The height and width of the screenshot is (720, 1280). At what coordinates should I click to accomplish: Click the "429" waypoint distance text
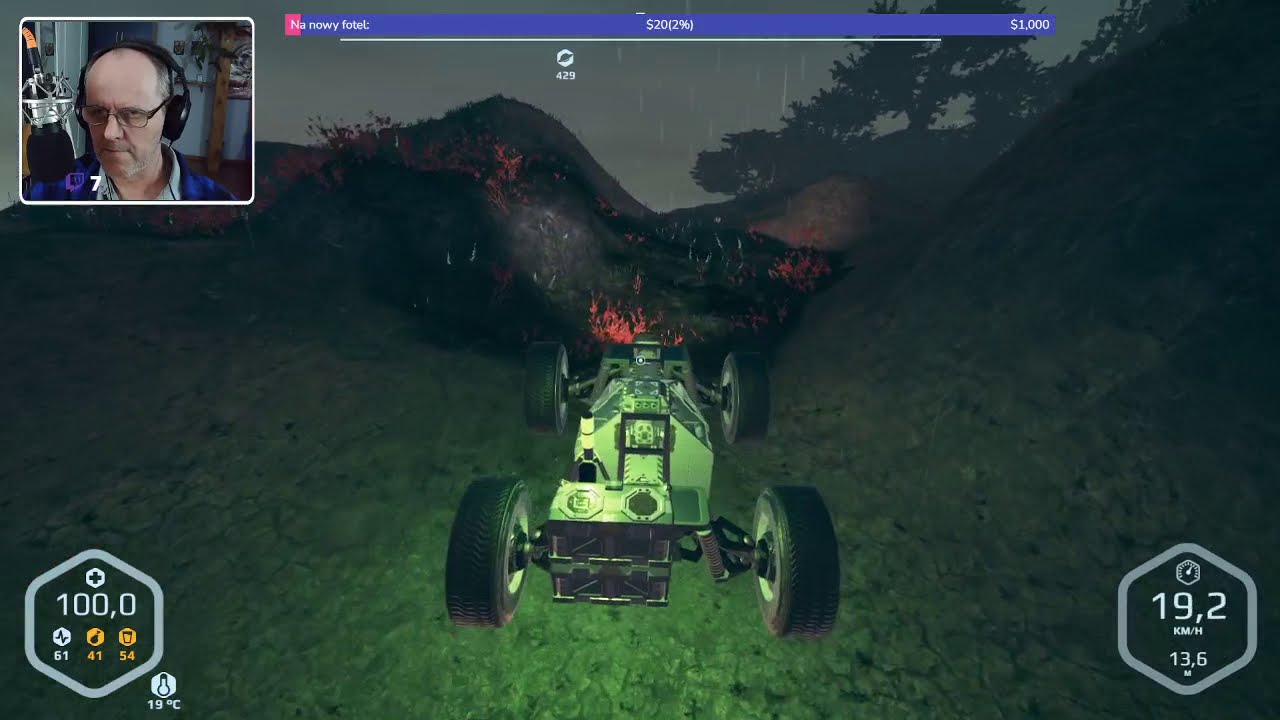pyautogui.click(x=565, y=75)
